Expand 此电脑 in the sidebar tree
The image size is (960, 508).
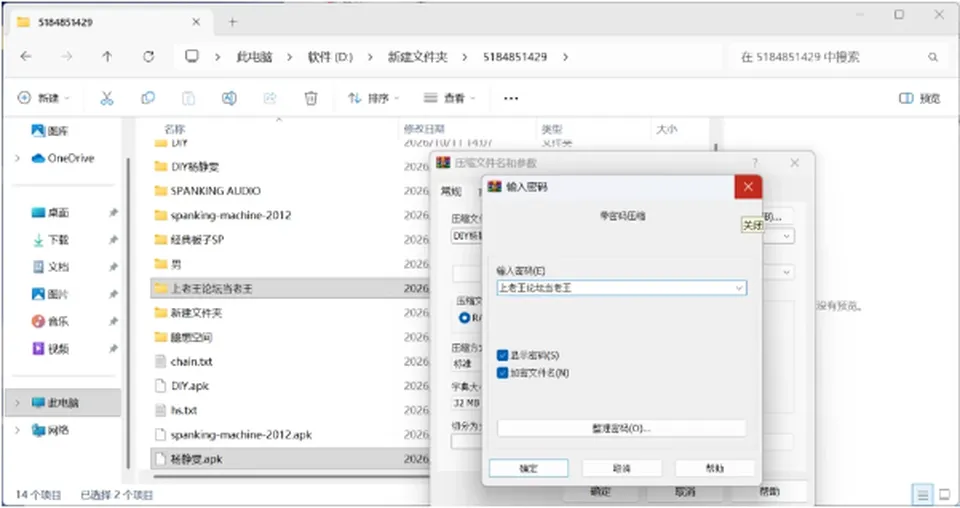(17, 403)
